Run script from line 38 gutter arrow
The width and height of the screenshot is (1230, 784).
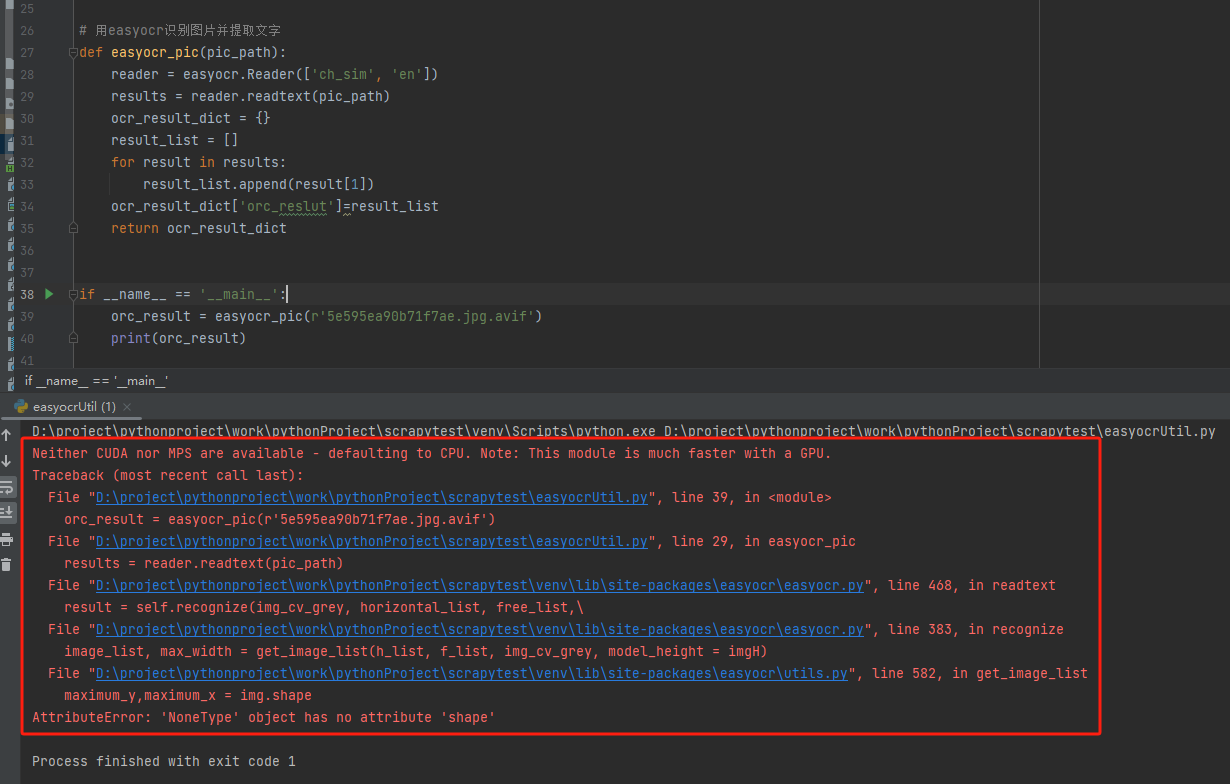(x=49, y=294)
